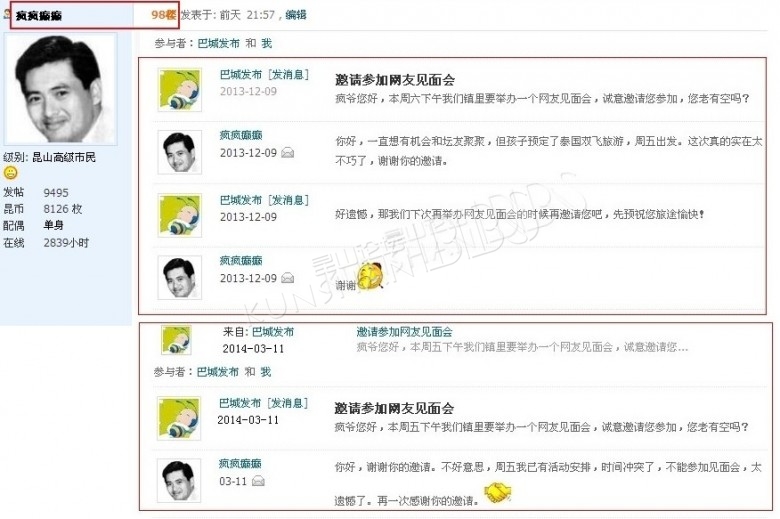This screenshot has width=780, height=519.
Task: Open large profile portrait of 疯疯癫癫
Action: tap(61, 89)
